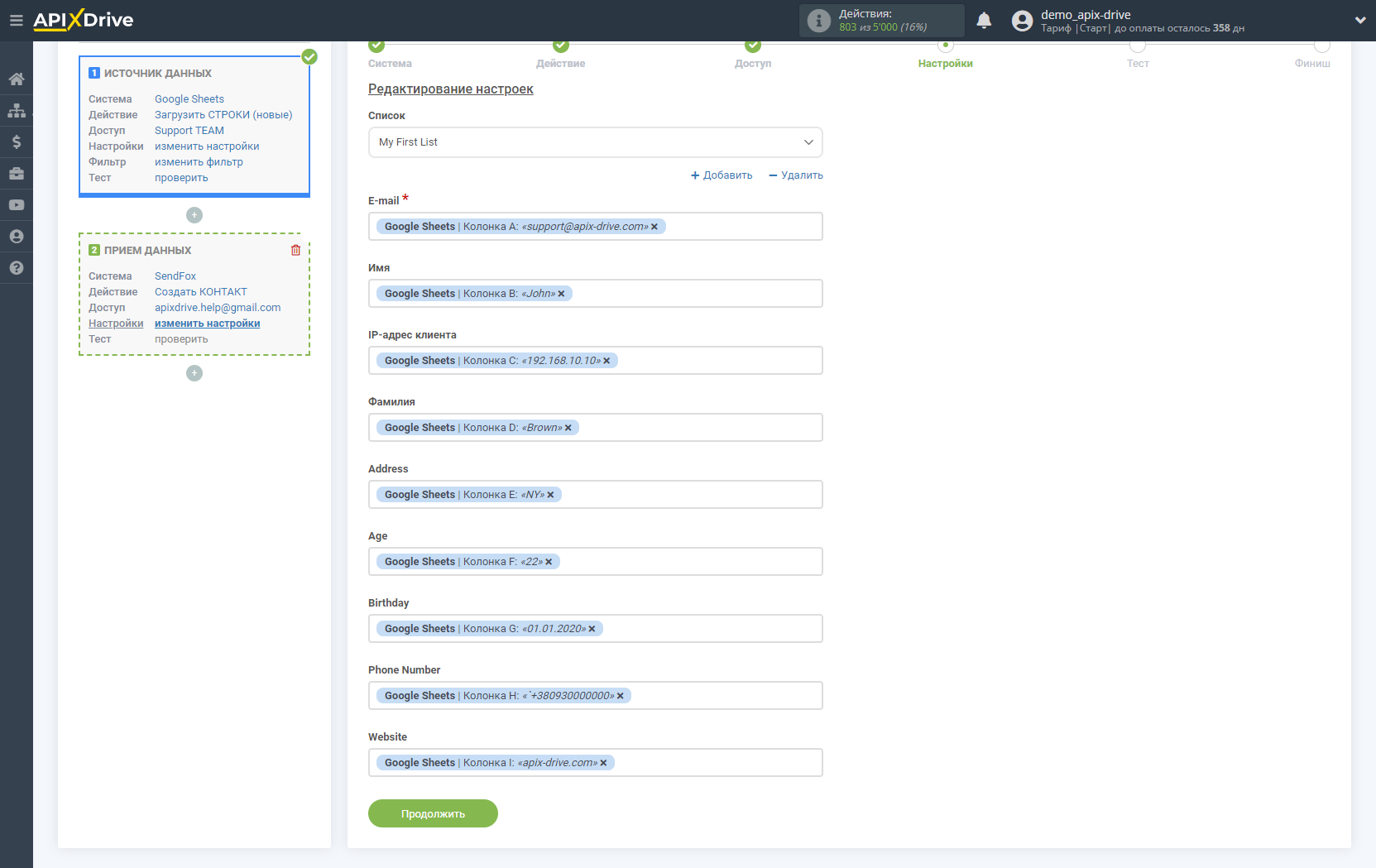The height and width of the screenshot is (868, 1376).
Task: Click the Удалить link
Action: point(796,175)
